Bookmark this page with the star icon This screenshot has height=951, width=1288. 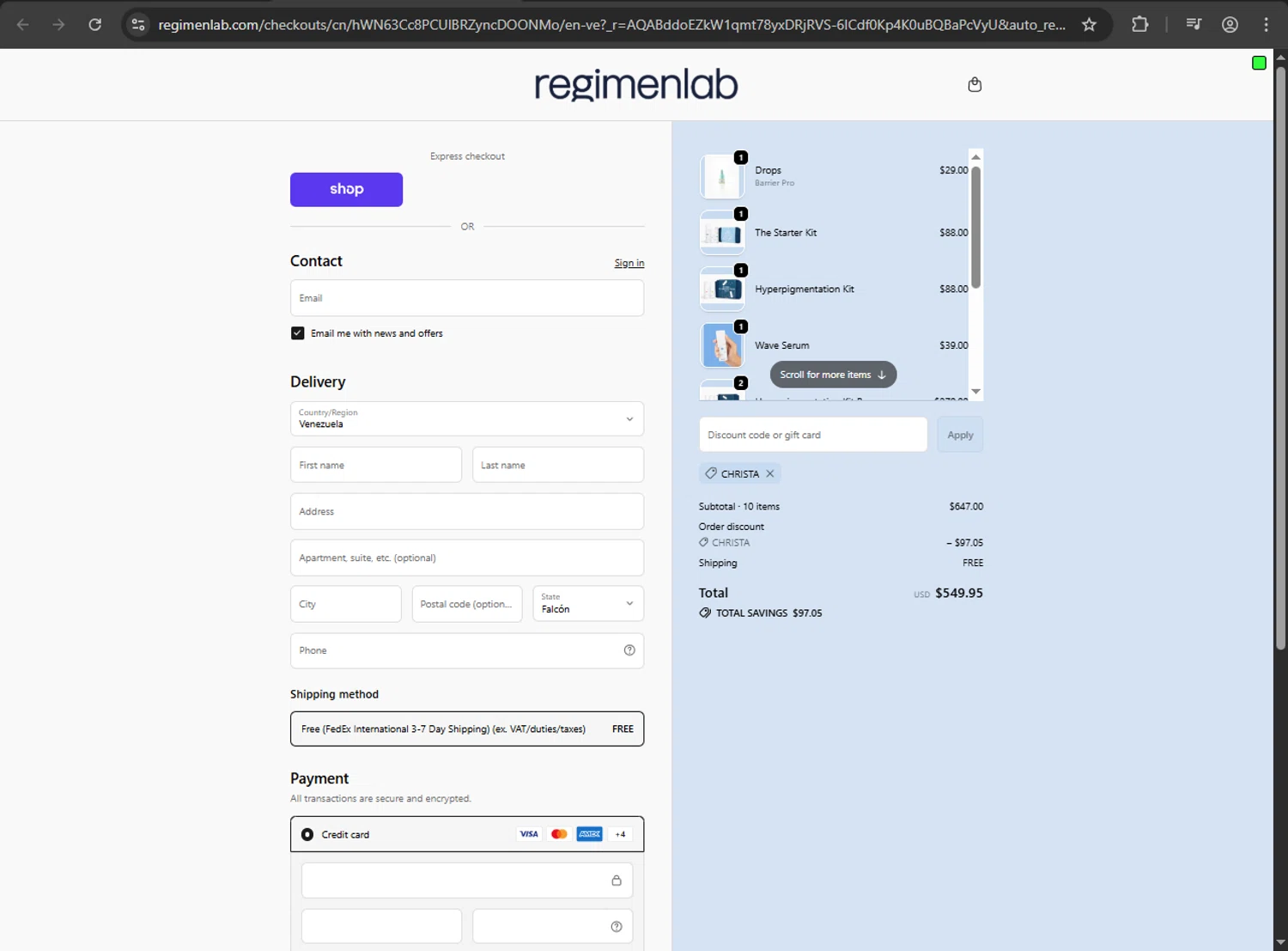tap(1089, 24)
